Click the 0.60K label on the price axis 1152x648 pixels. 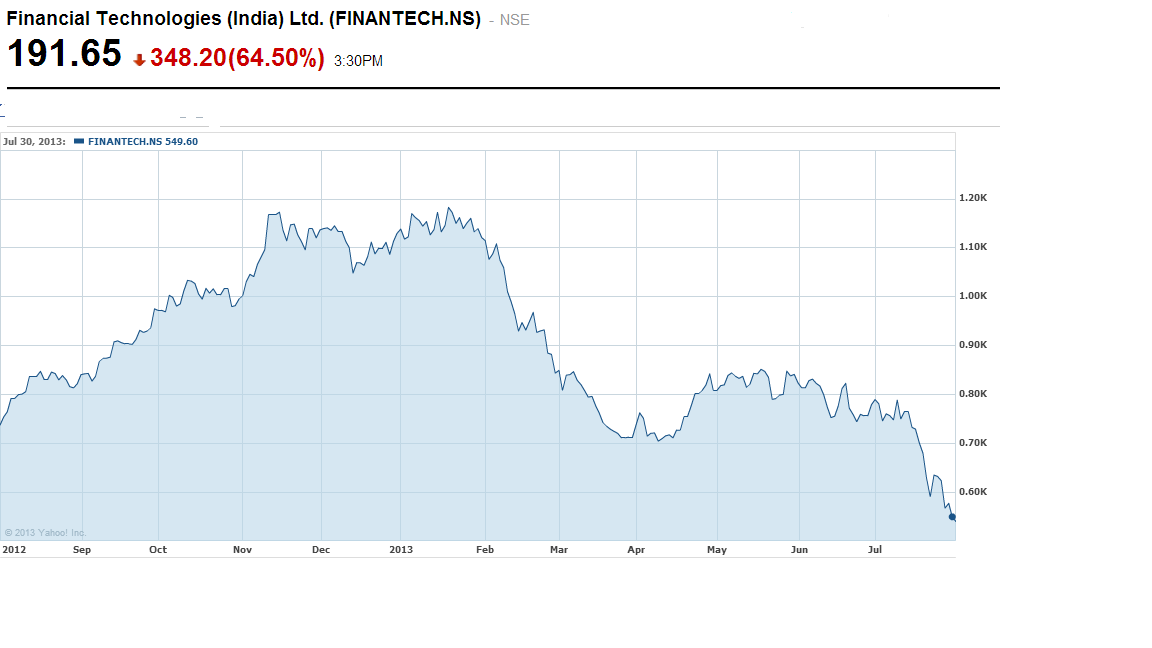click(973, 492)
